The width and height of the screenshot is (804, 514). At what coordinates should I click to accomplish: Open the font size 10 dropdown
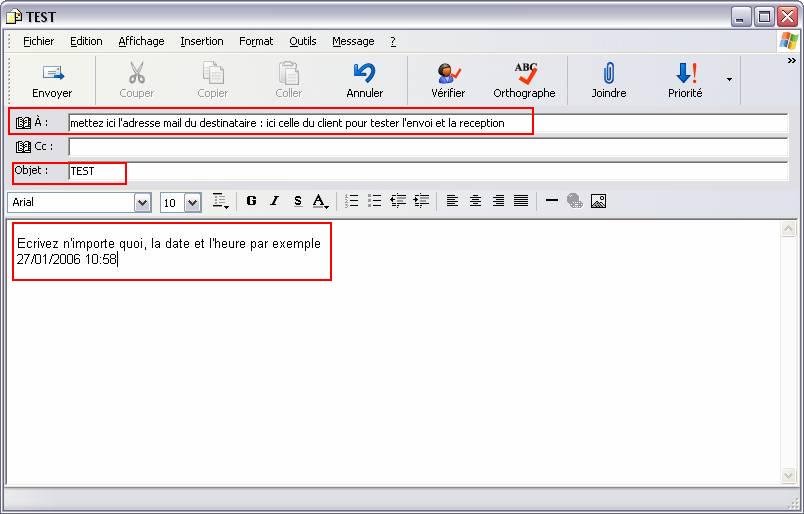192,203
